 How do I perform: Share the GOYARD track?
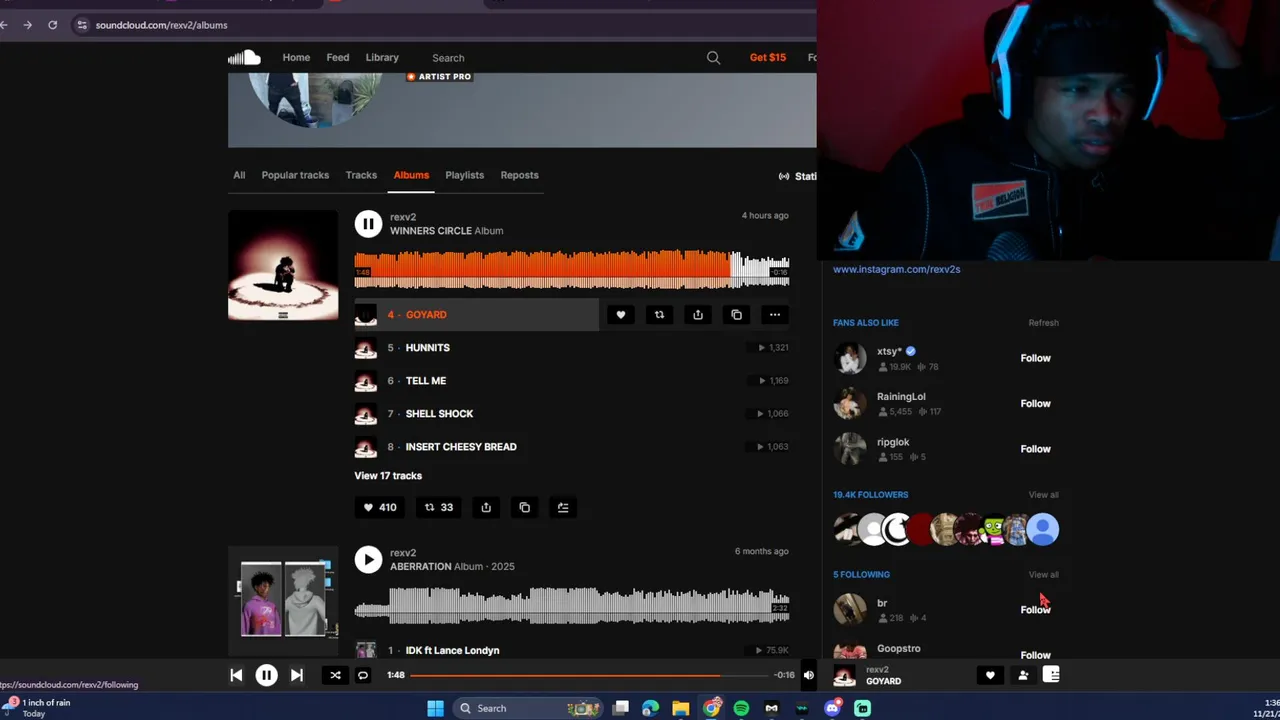(698, 315)
